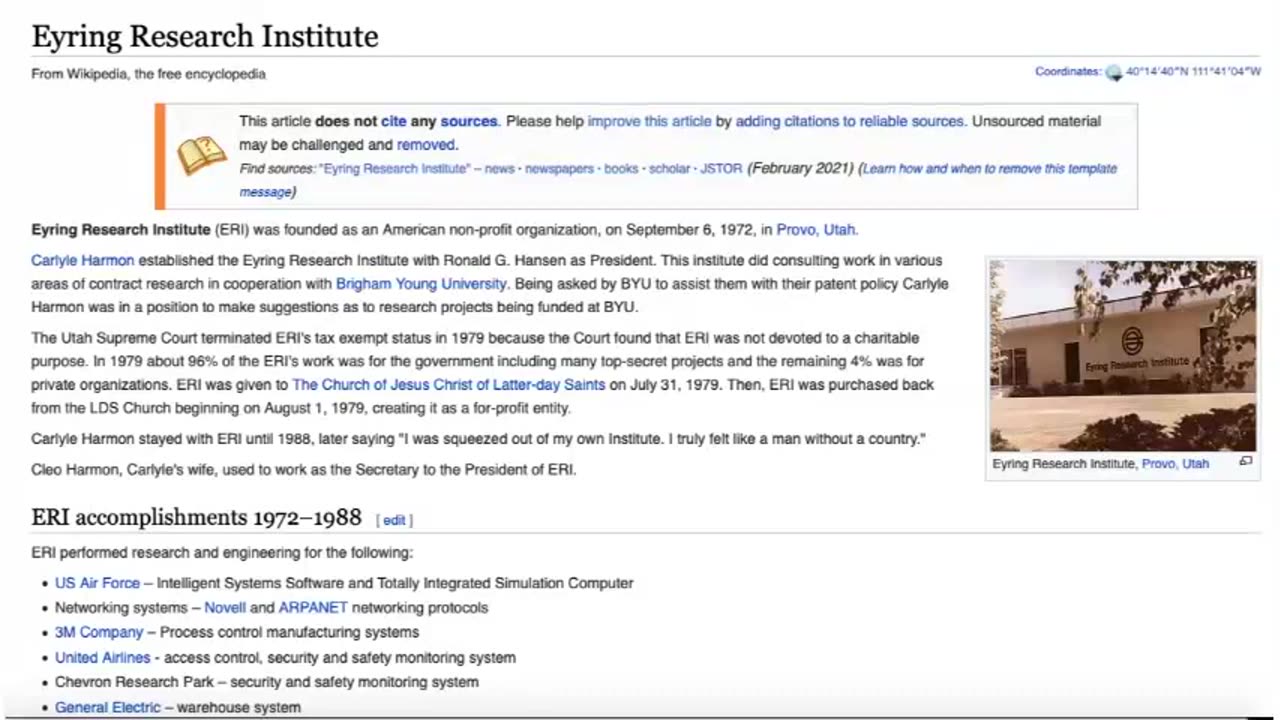
Task: Open the 3M Company link
Action: pyautogui.click(x=99, y=633)
